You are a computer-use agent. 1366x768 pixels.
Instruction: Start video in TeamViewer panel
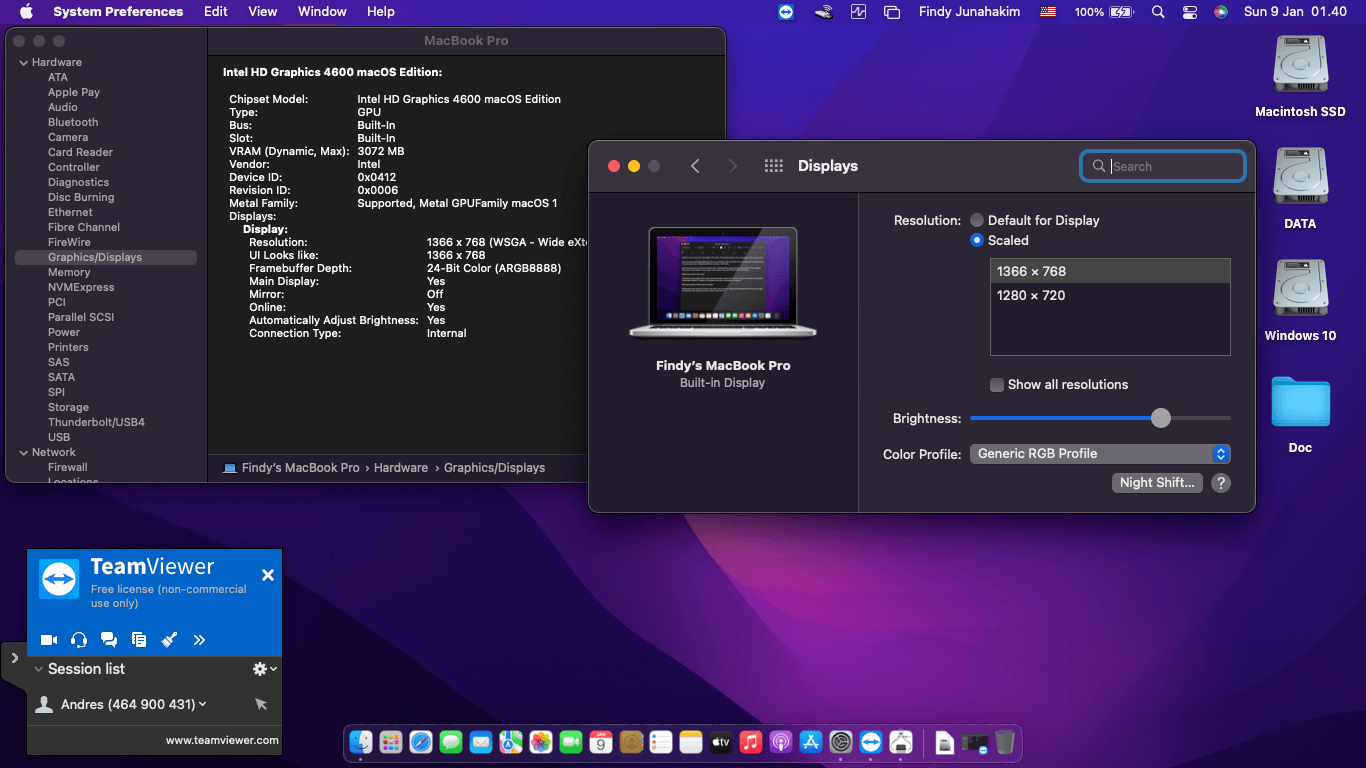point(48,640)
